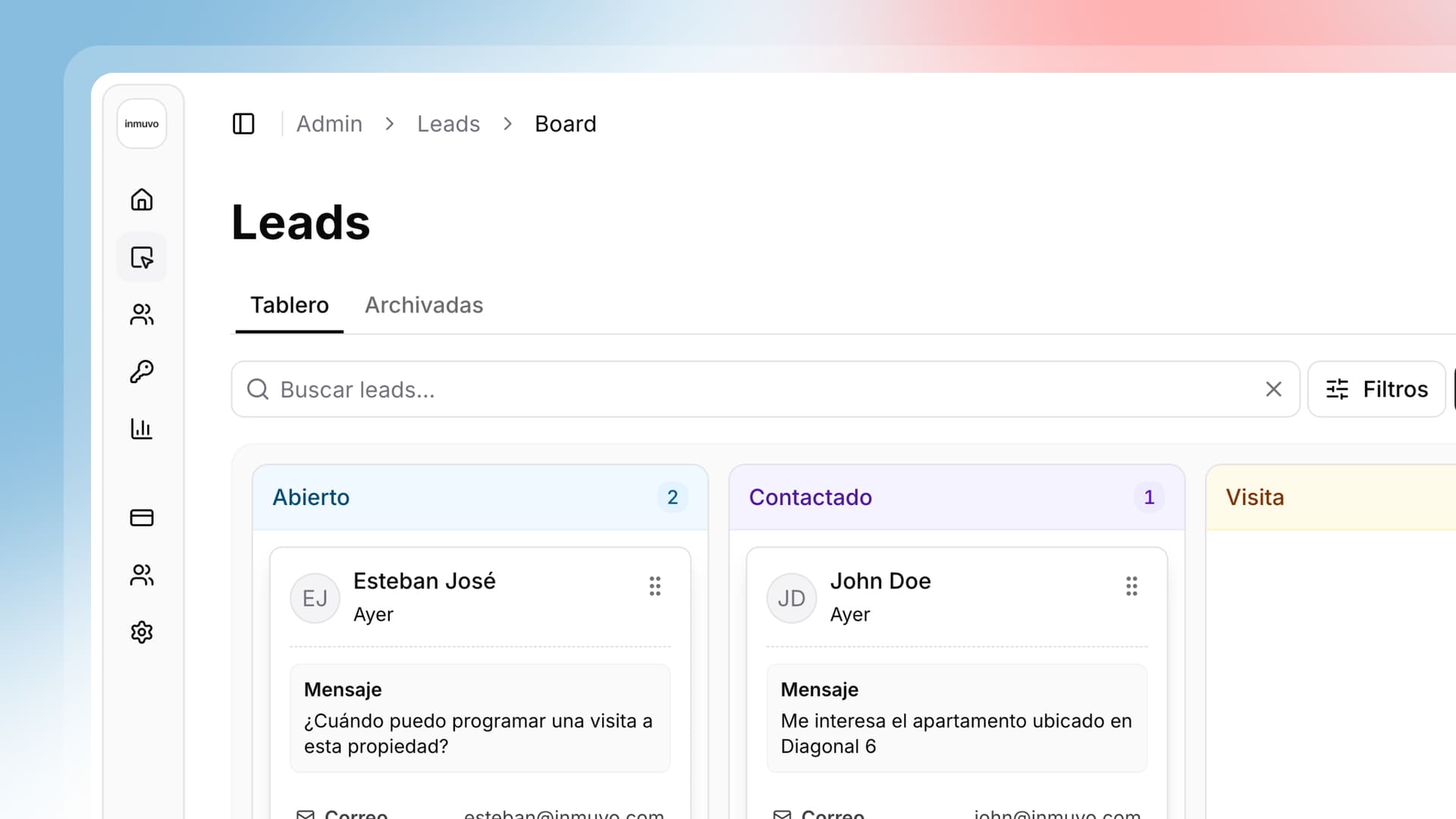Click the JD avatar
The image size is (1456, 819).
click(792, 598)
